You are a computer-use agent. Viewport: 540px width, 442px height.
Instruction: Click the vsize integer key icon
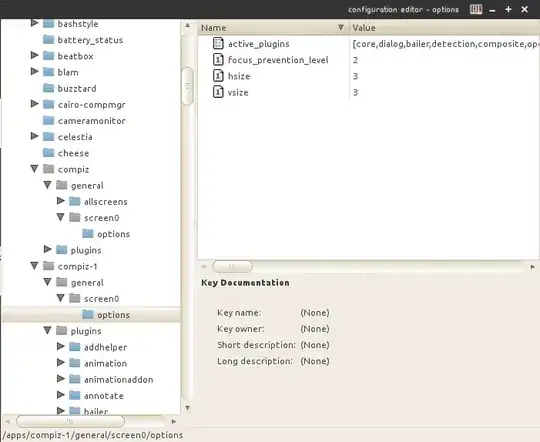point(218,92)
